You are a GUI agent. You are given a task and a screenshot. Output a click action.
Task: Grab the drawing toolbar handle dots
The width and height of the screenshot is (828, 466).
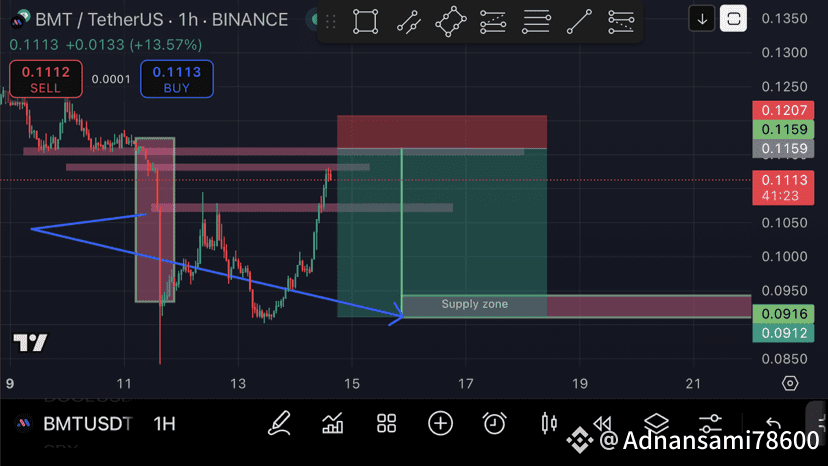[x=331, y=22]
